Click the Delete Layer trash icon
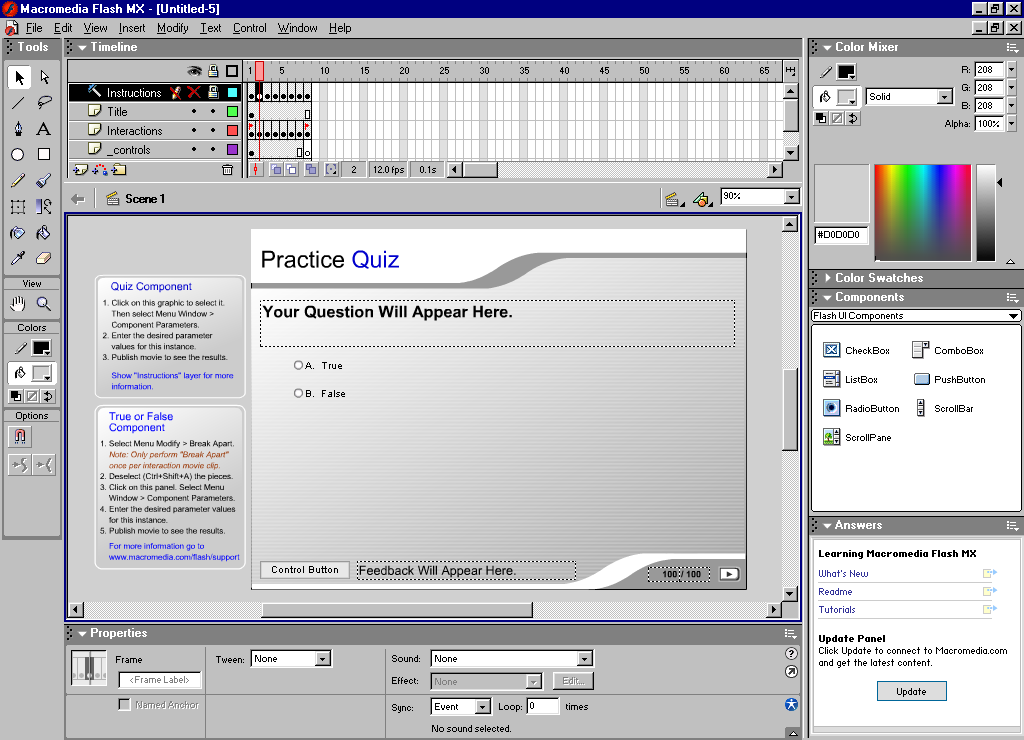Image resolution: width=1024 pixels, height=740 pixels. 227,170
